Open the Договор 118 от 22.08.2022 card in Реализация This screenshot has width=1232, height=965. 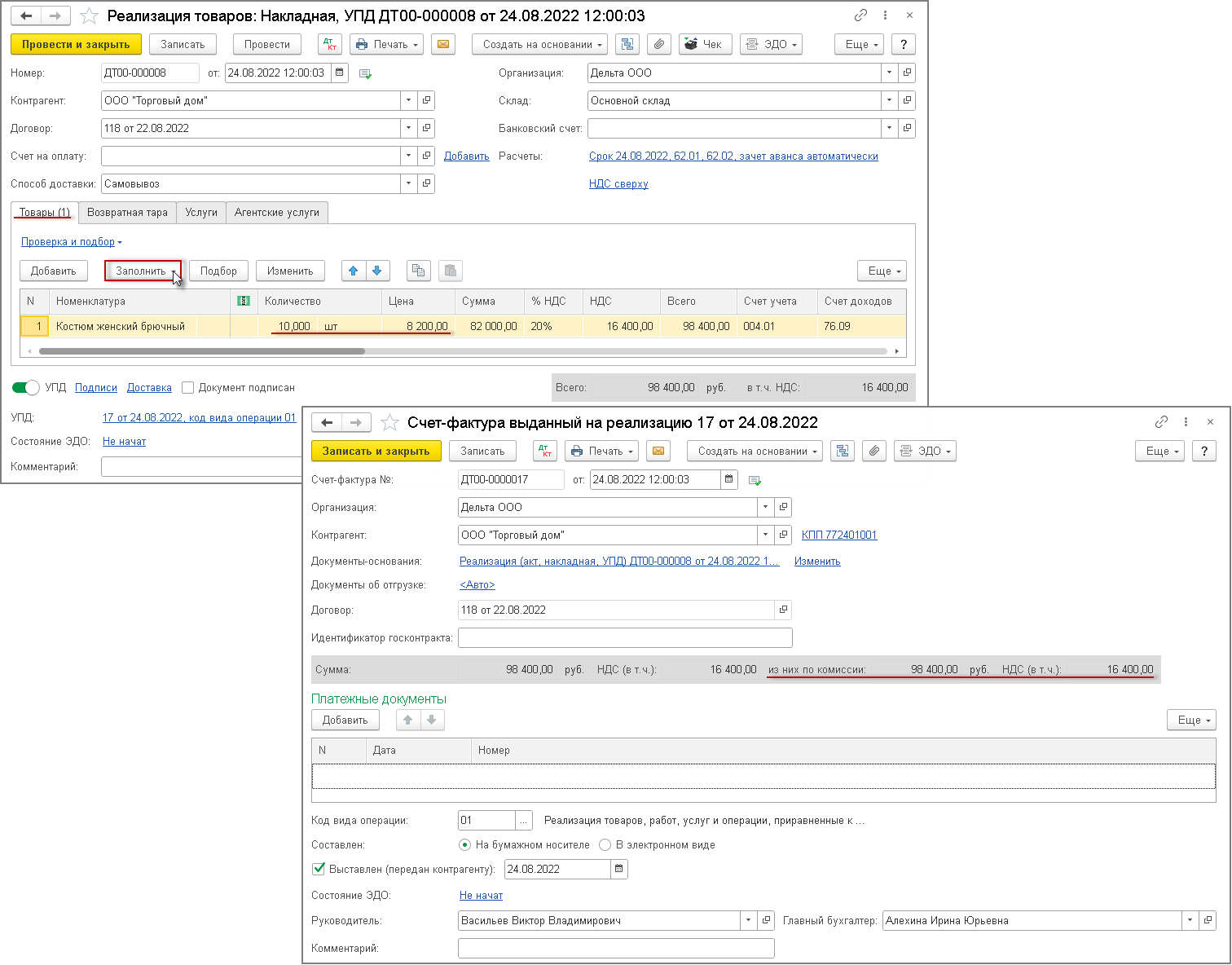pyautogui.click(x=426, y=128)
